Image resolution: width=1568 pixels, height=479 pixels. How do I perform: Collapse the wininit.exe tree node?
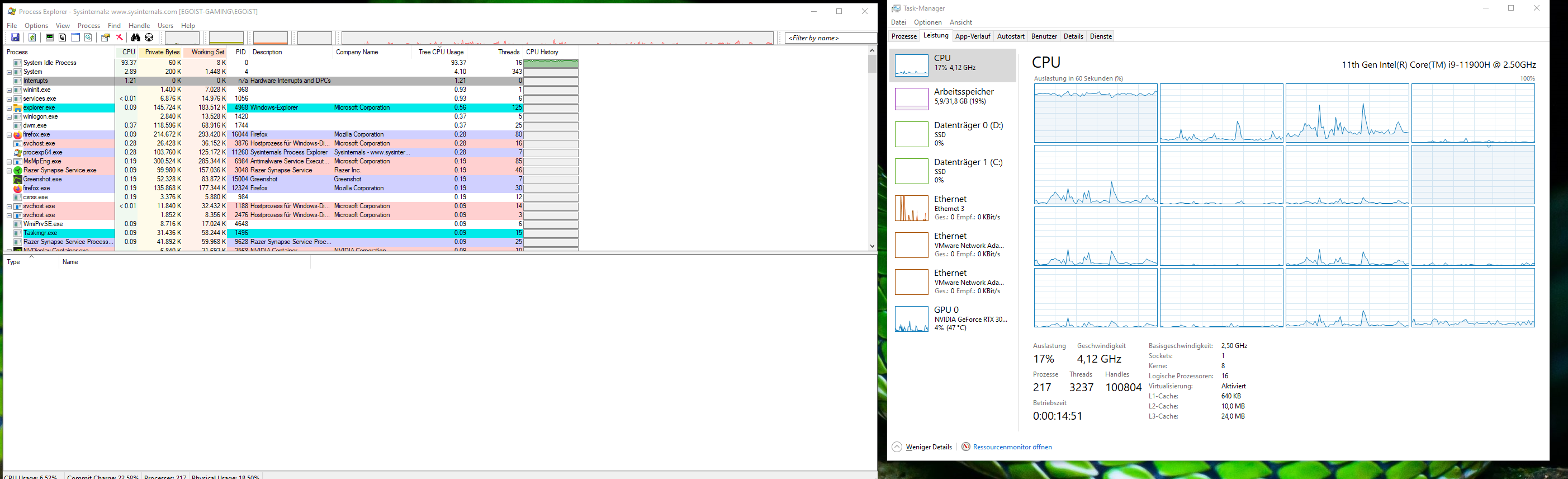9,90
